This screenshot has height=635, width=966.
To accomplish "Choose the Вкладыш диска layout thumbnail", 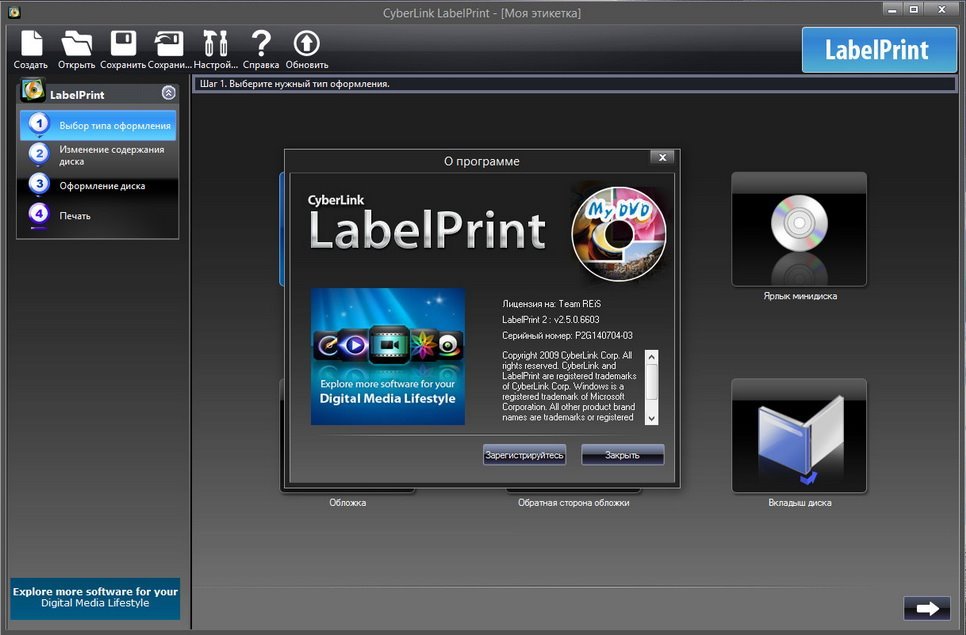I will pyautogui.click(x=799, y=435).
